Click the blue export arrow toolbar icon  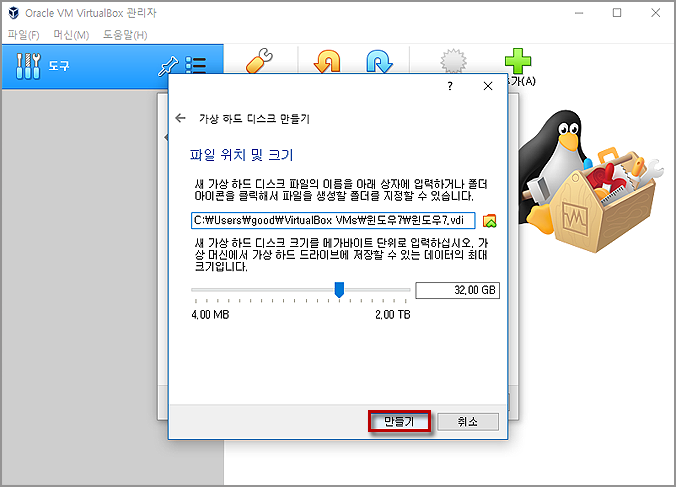379,61
